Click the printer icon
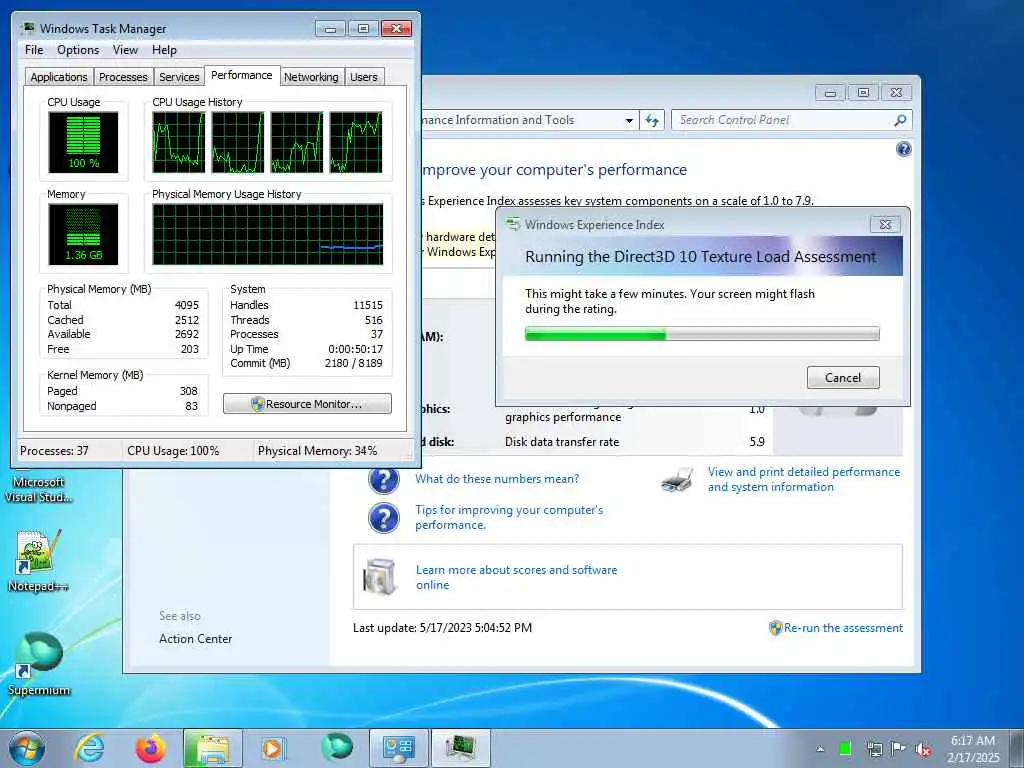Image resolution: width=1024 pixels, height=768 pixels. pos(677,479)
